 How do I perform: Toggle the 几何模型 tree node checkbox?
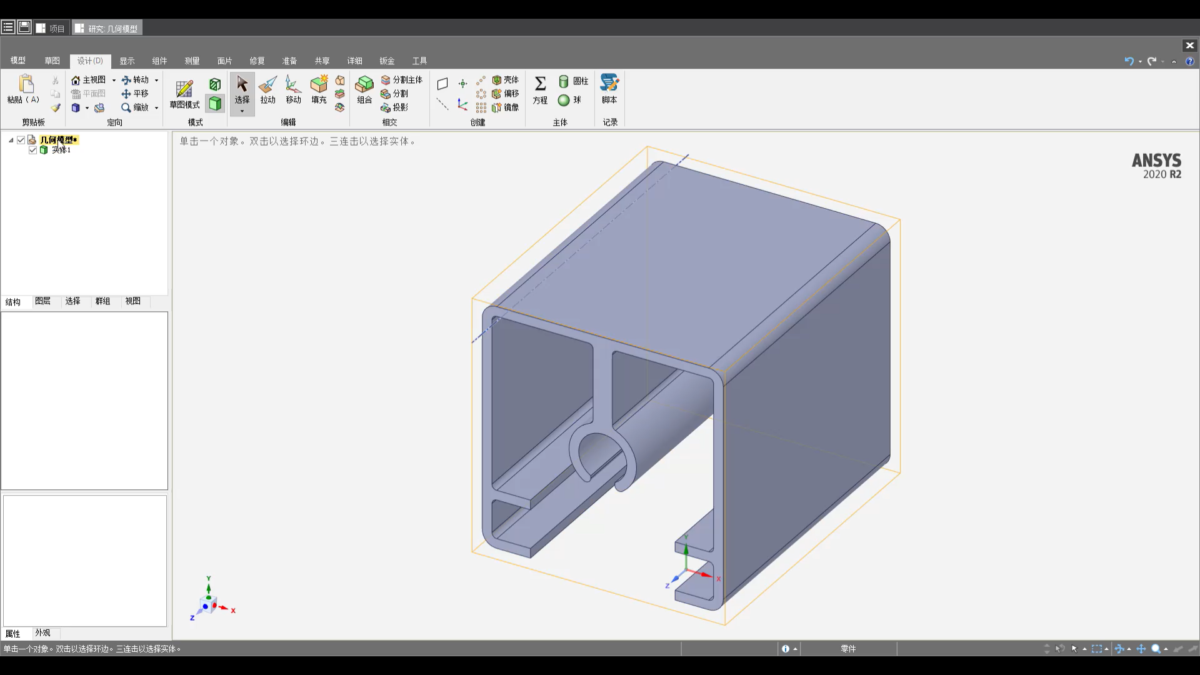(x=21, y=140)
